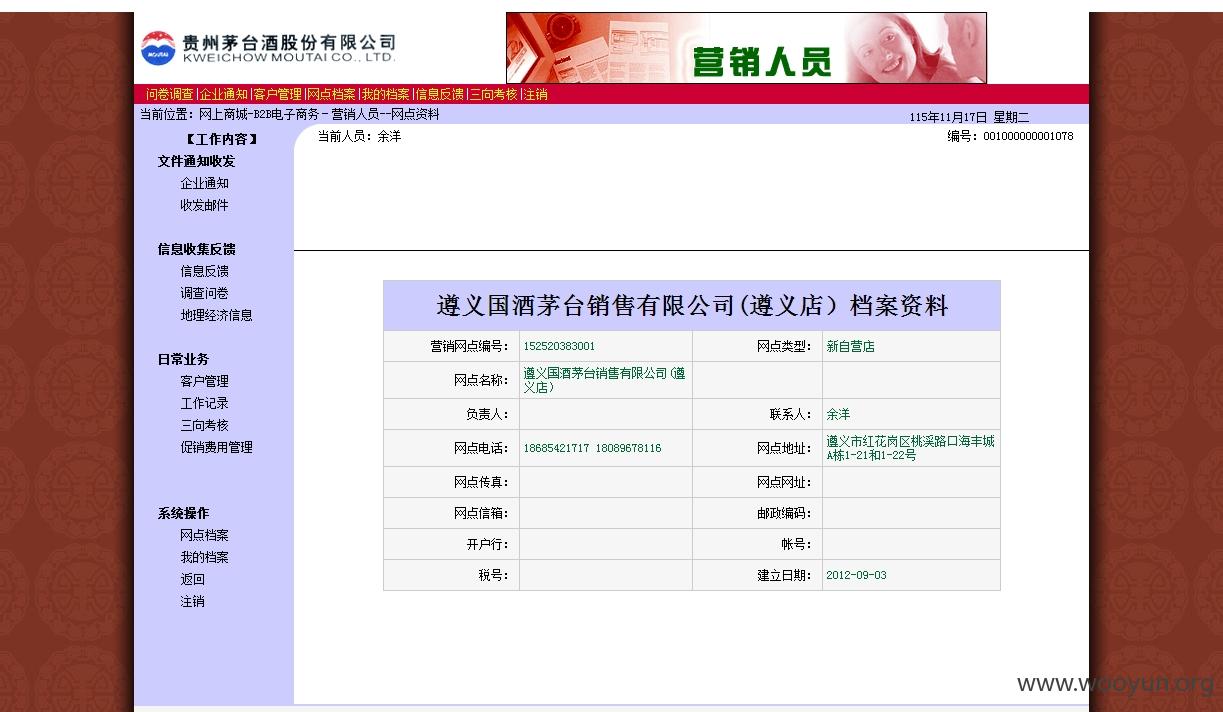
Task: Click the Kweichow Moutai company logo
Action: point(268,47)
